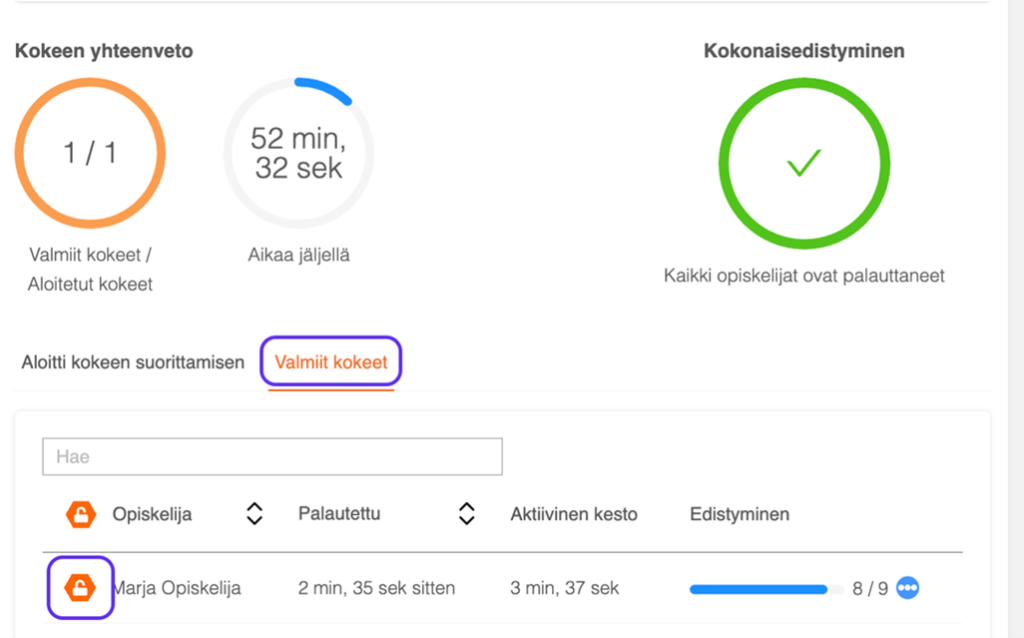Image resolution: width=1024 pixels, height=638 pixels.
Task: Click the 2 min, 35 sek sitten timestamp
Action: coord(377,588)
